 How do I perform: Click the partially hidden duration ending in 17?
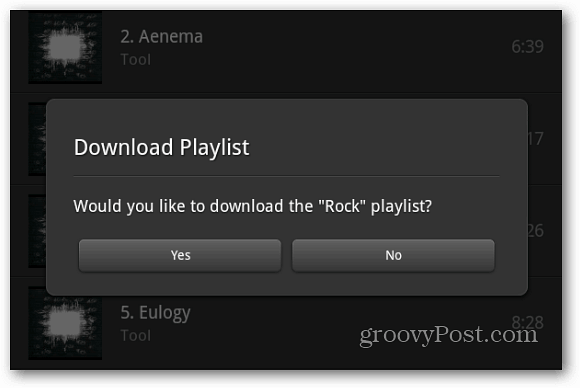click(x=535, y=139)
